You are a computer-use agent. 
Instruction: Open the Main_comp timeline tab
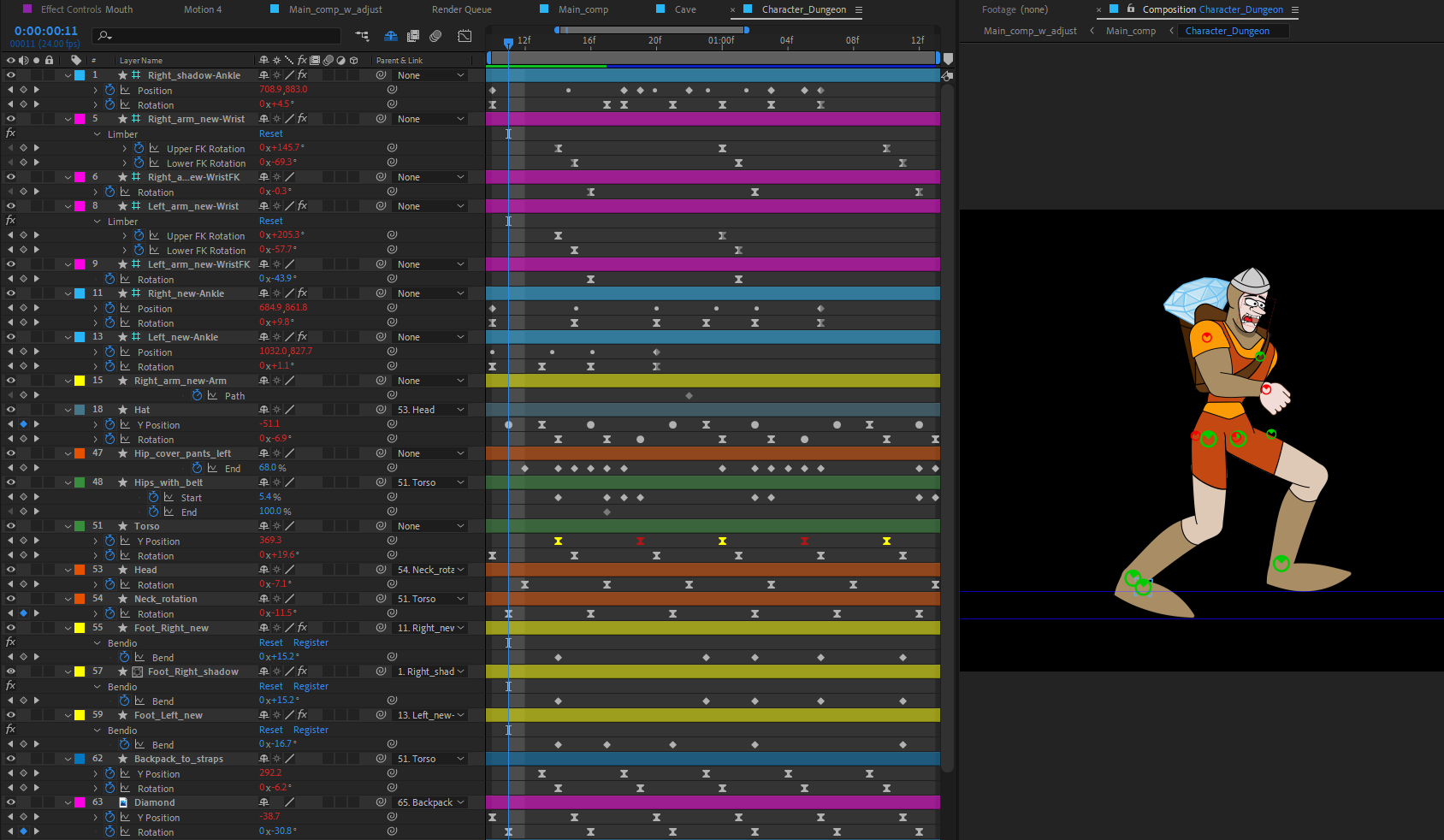click(x=583, y=9)
